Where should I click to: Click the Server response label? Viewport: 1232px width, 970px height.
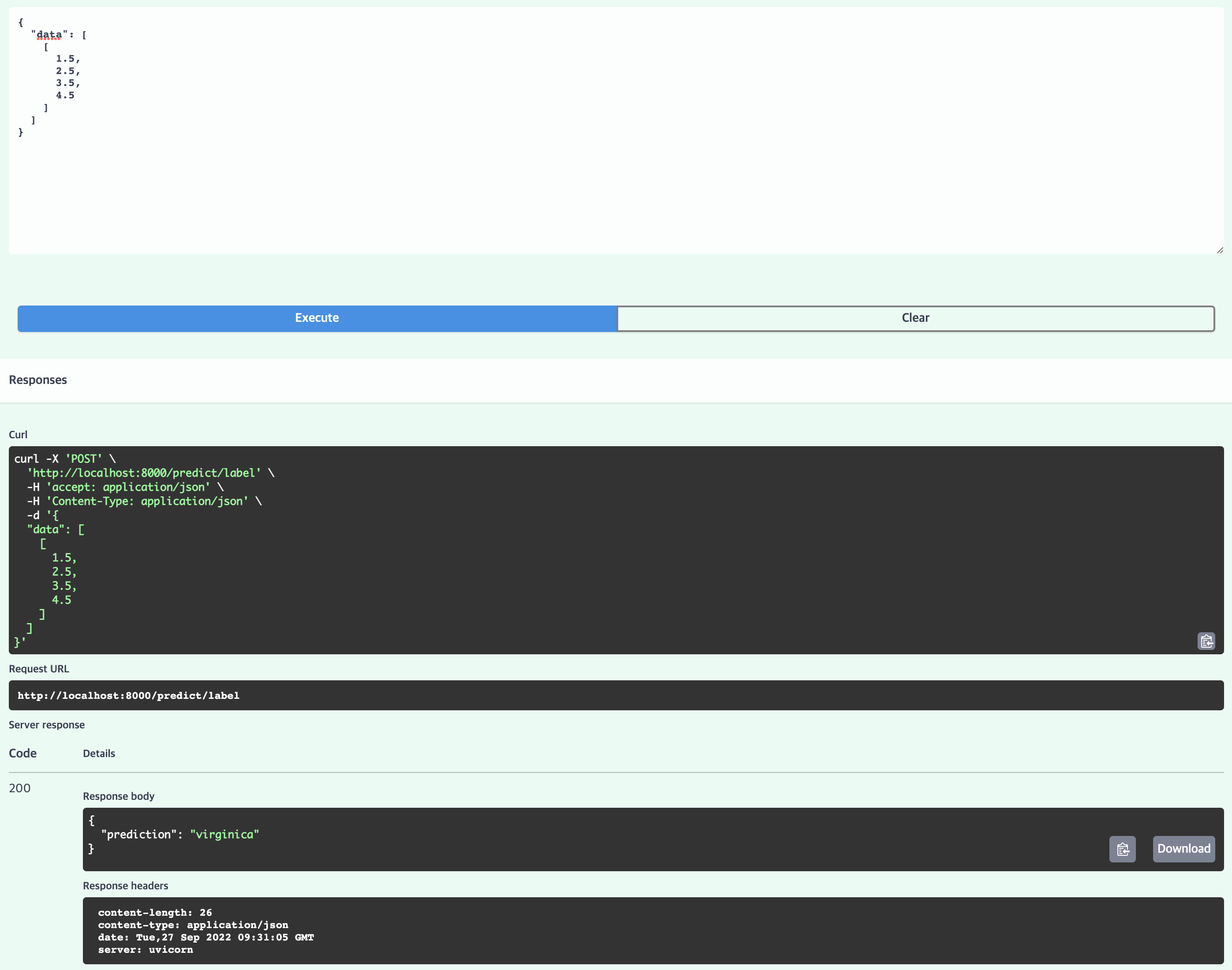tap(47, 725)
